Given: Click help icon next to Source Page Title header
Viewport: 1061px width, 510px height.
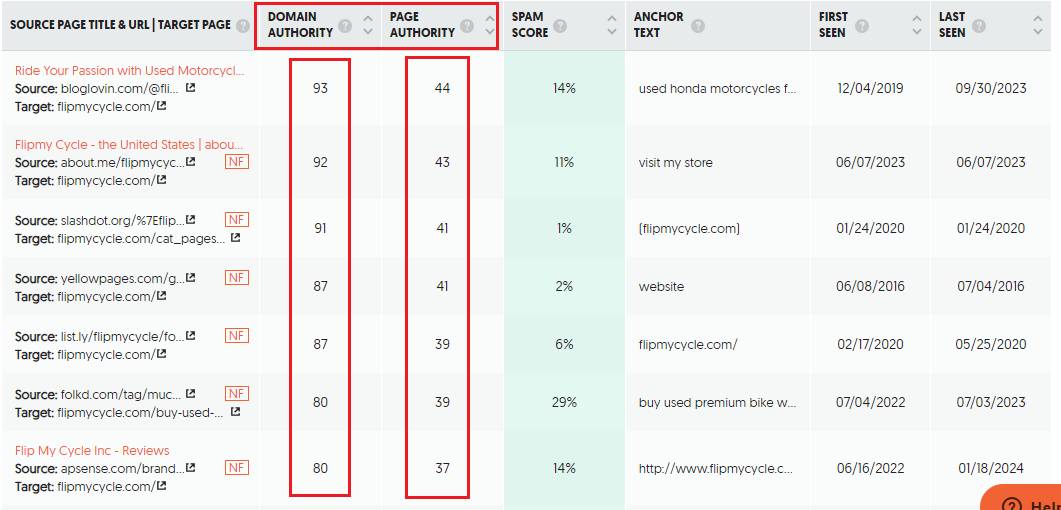Looking at the screenshot, I should [243, 25].
